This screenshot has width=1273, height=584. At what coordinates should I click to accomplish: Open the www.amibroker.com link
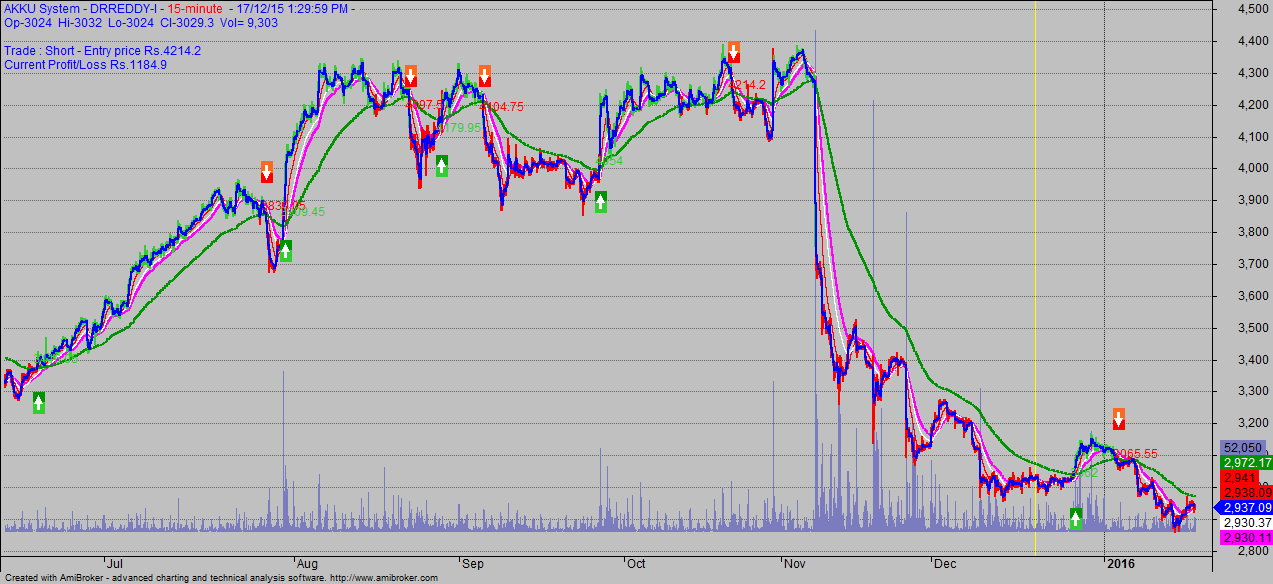[x=384, y=578]
